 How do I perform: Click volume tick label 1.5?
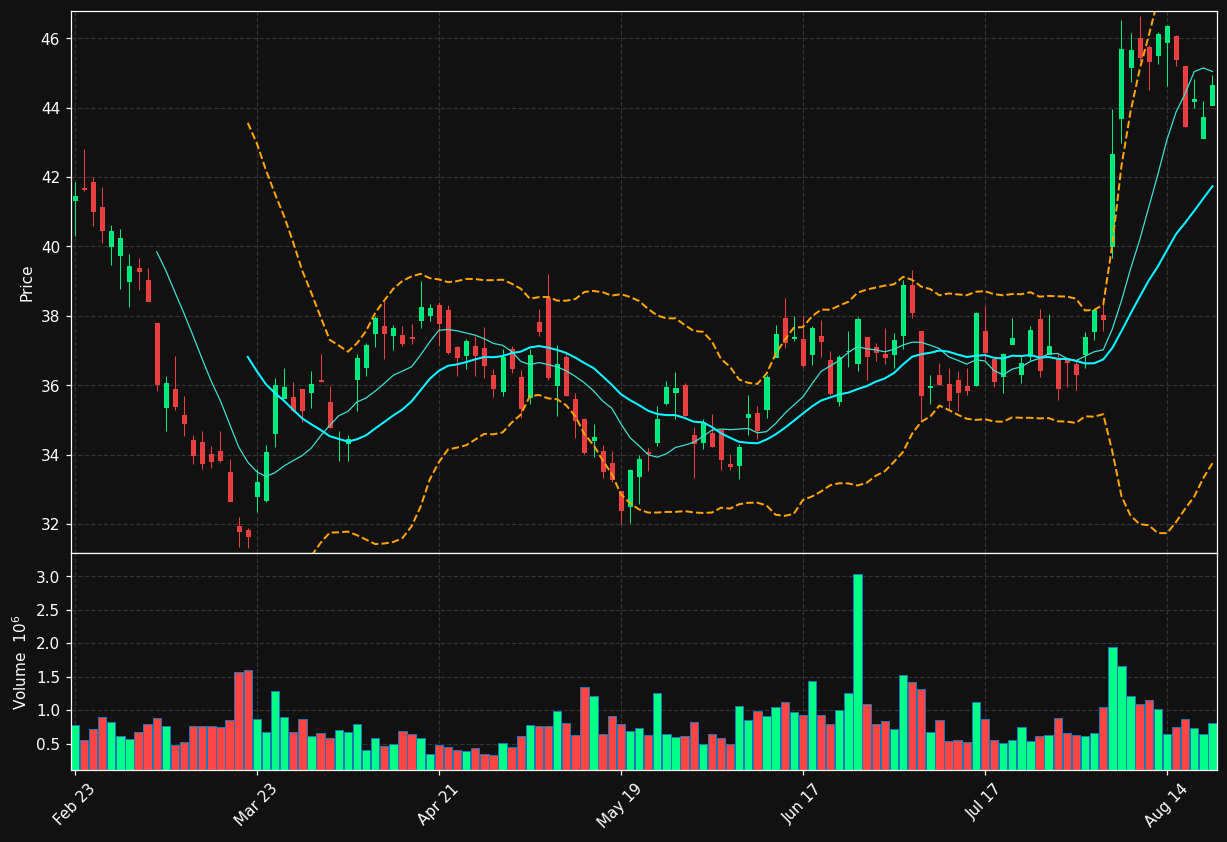pyautogui.click(x=50, y=678)
